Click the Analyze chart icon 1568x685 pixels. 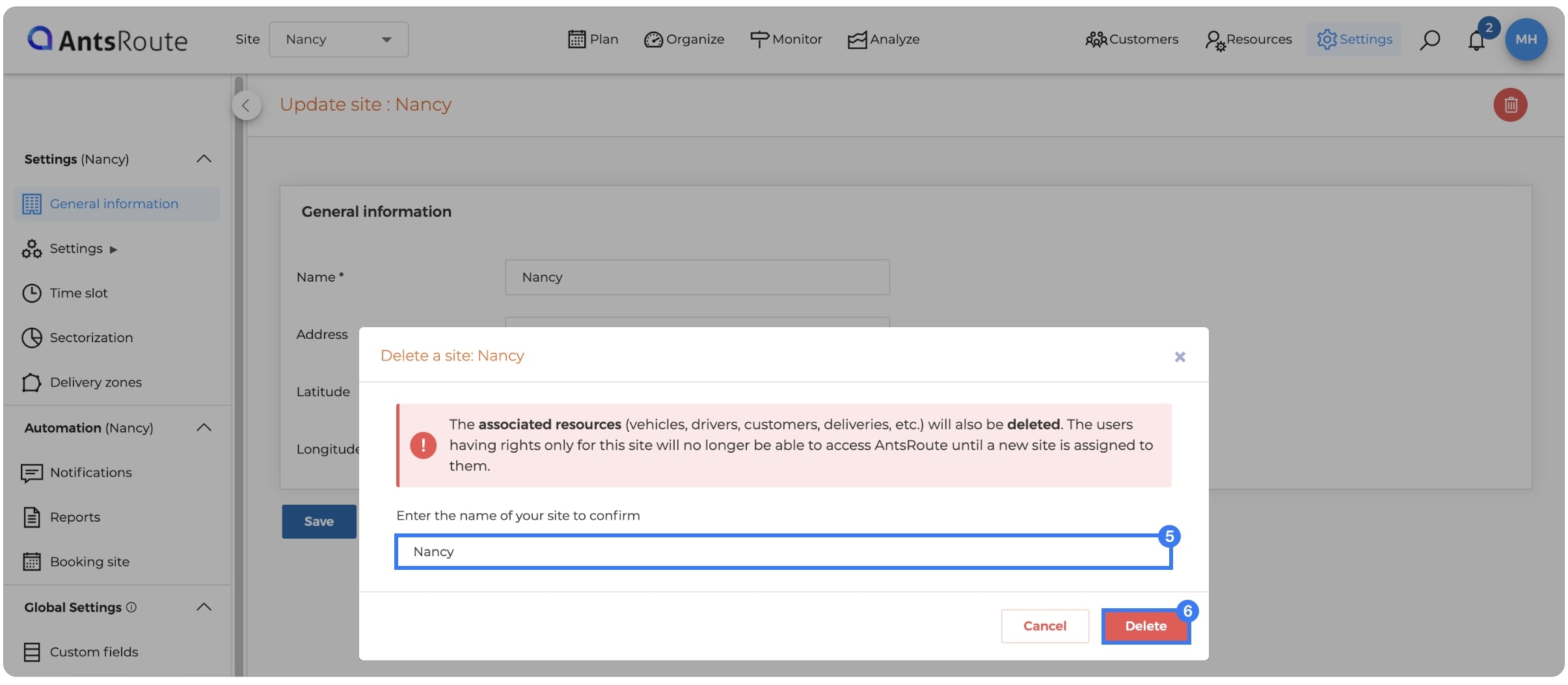tap(857, 40)
